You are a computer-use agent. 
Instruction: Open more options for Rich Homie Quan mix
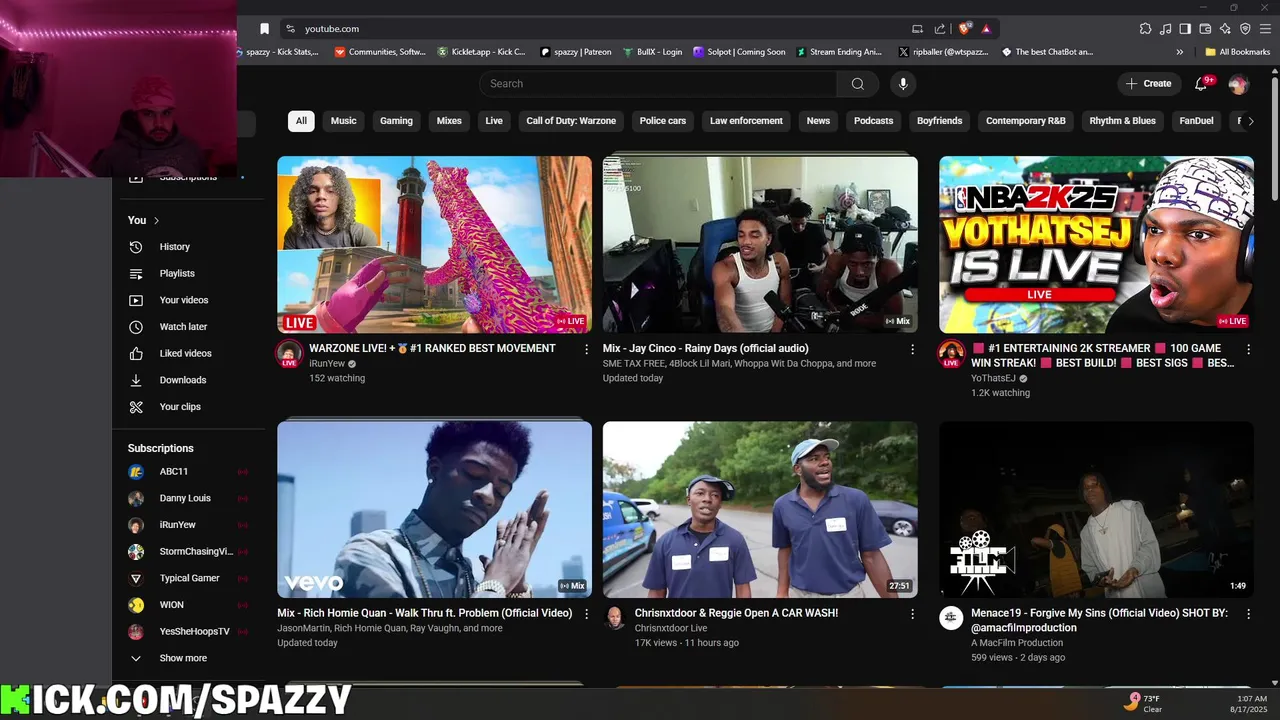[x=586, y=614]
